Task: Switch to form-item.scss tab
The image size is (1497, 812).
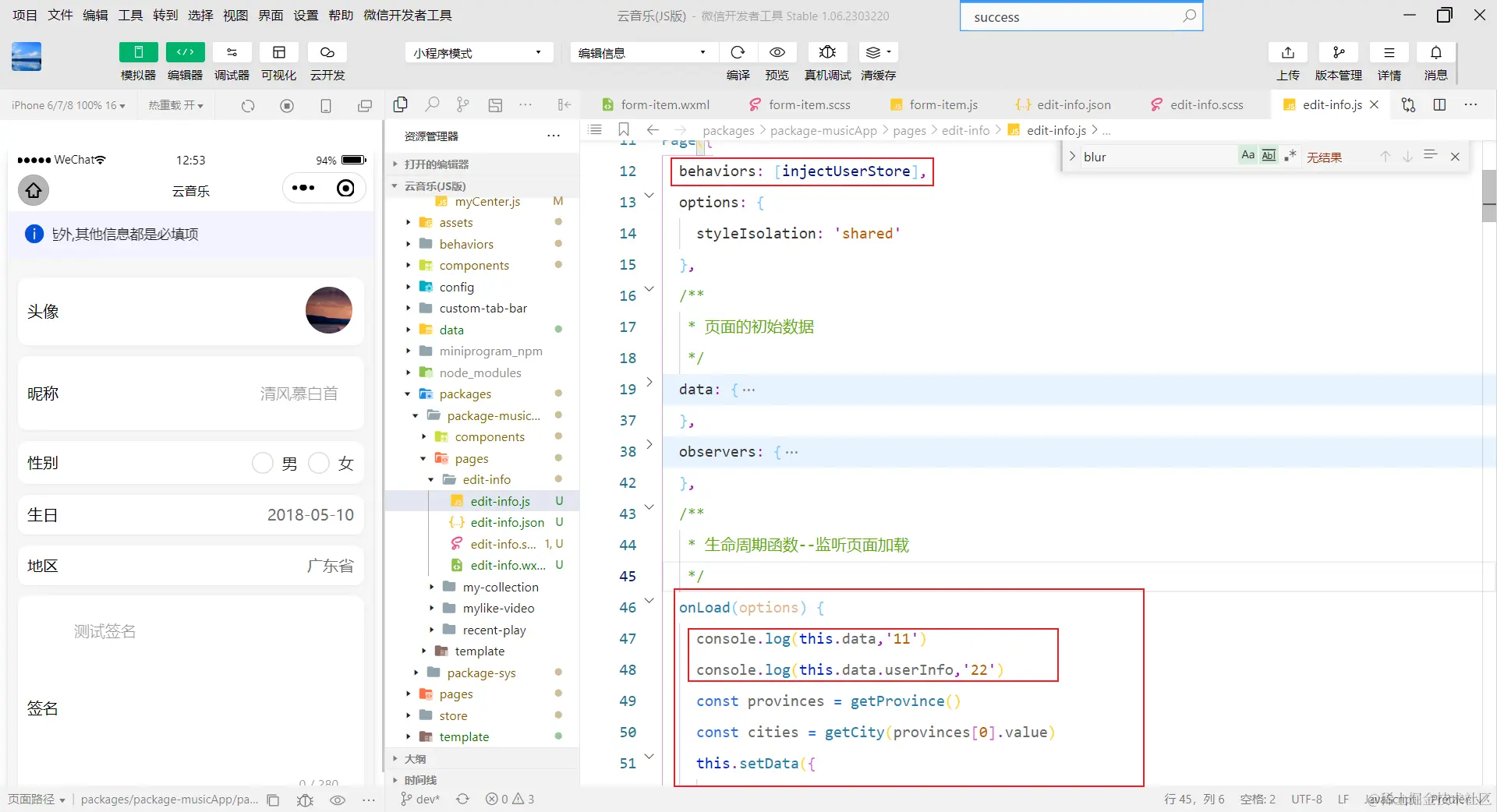Action: click(800, 104)
